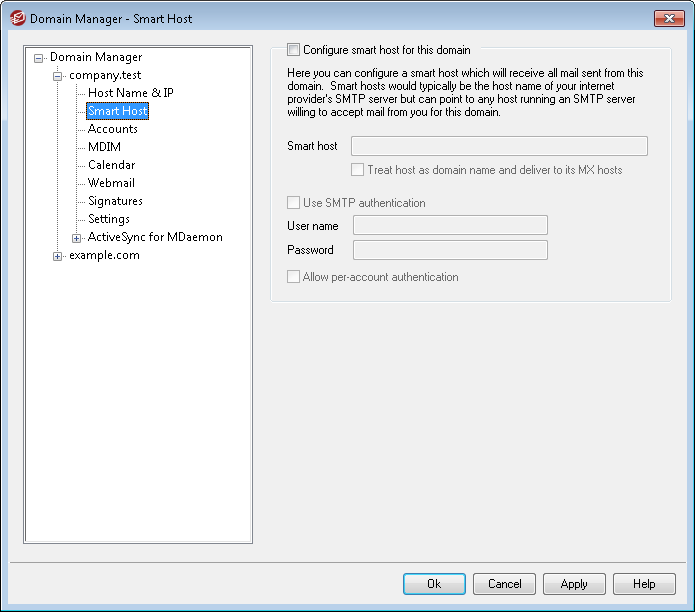Expand the example.com domain node
The width and height of the screenshot is (695, 612).
[x=58, y=256]
